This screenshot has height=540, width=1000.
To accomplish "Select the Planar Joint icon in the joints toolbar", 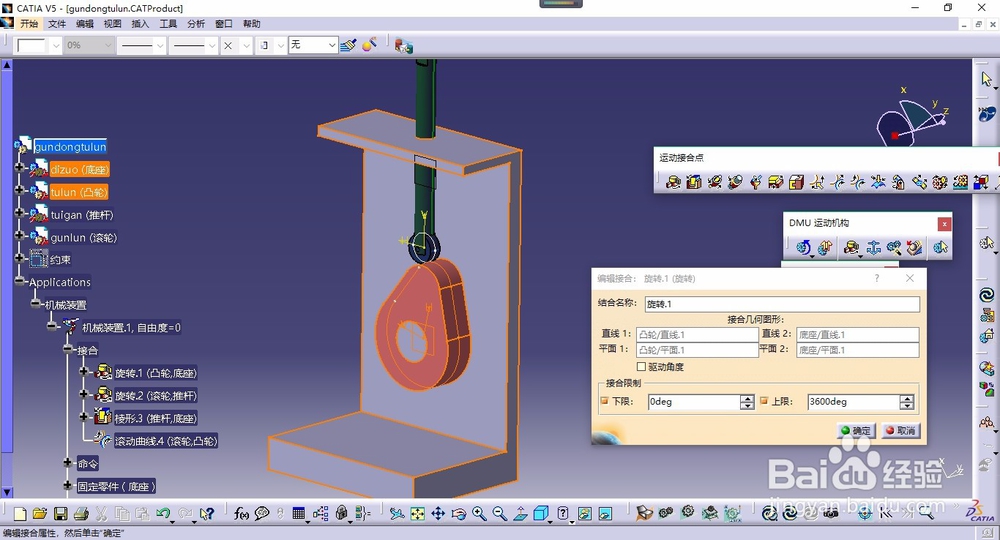I will 776,183.
